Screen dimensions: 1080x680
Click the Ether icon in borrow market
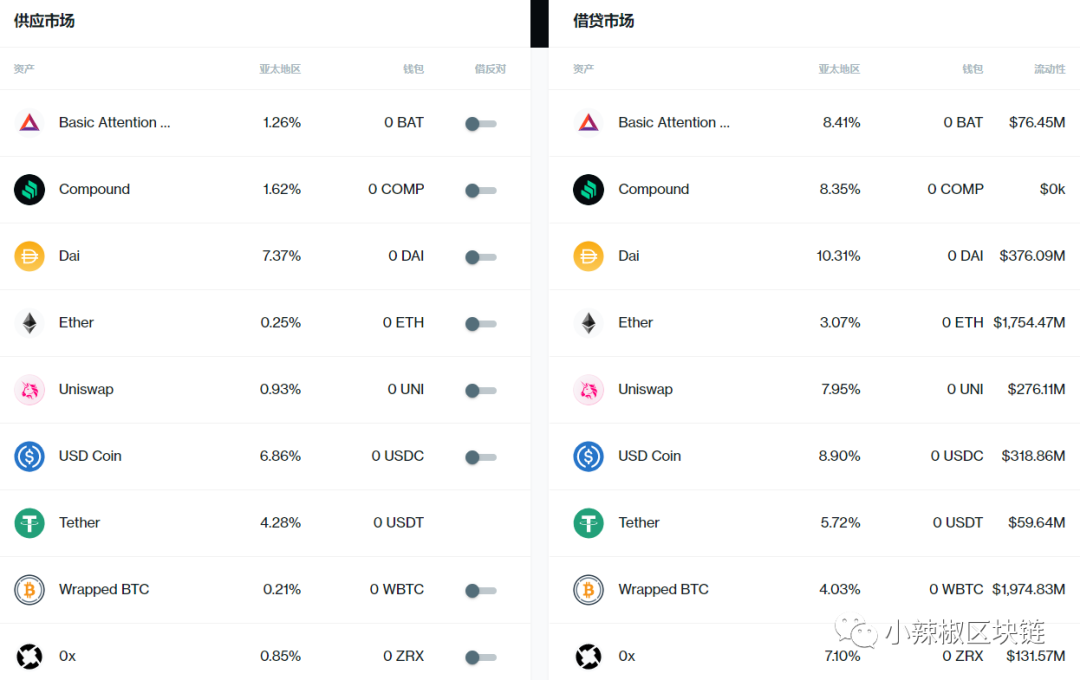point(588,323)
